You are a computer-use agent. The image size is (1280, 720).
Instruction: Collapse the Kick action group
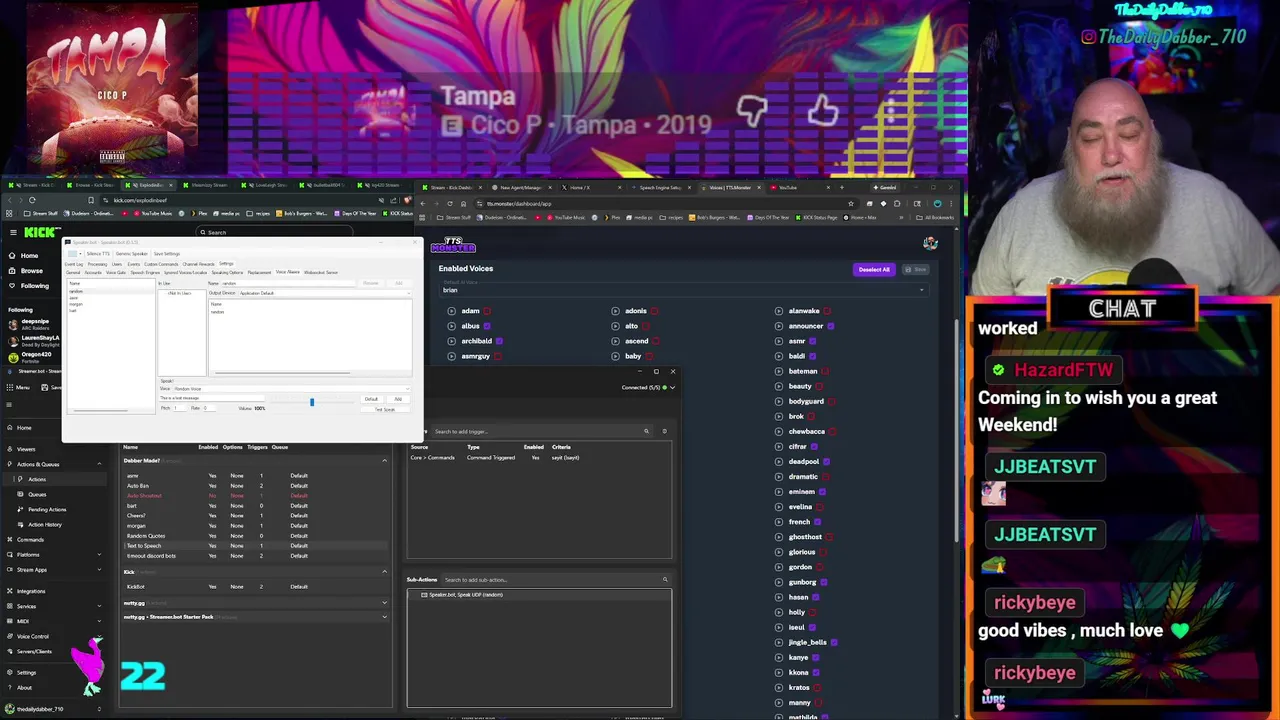[x=384, y=572]
